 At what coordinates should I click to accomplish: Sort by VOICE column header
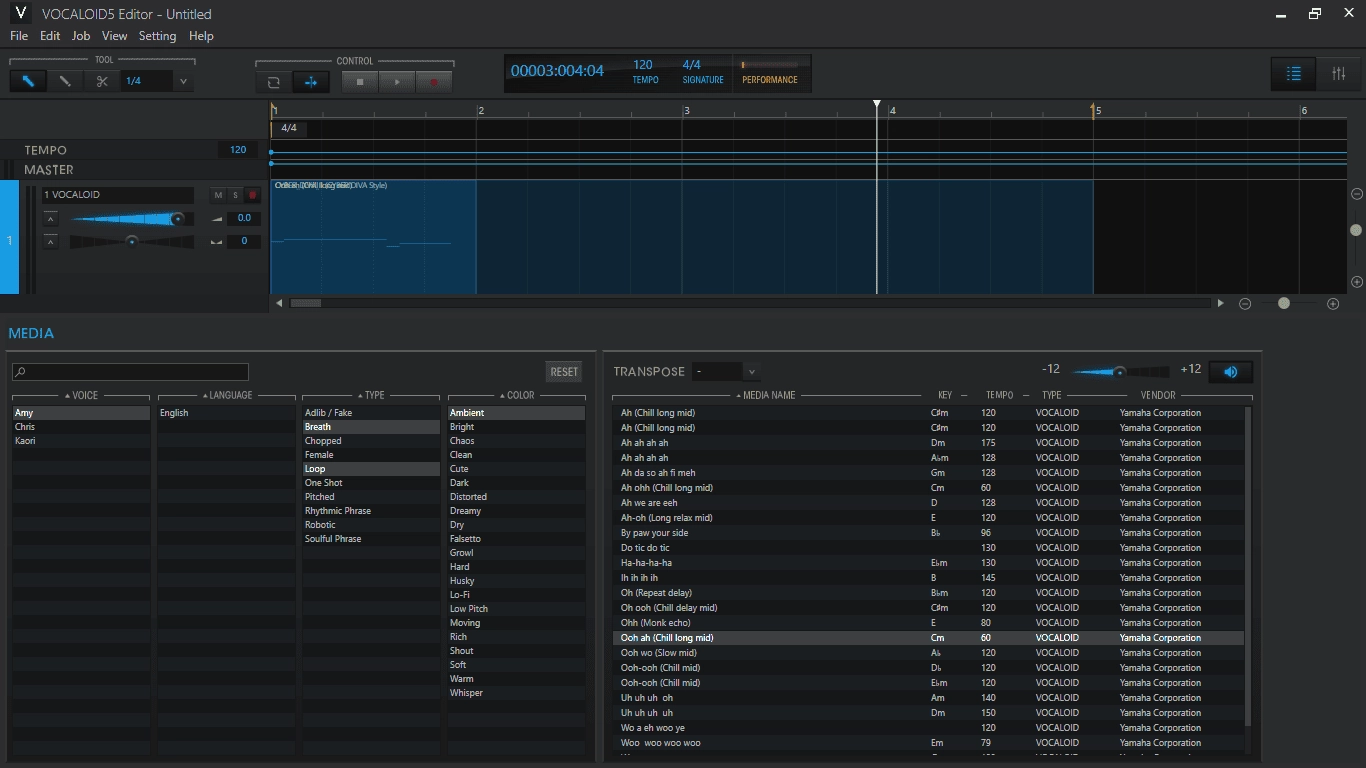click(x=81, y=396)
